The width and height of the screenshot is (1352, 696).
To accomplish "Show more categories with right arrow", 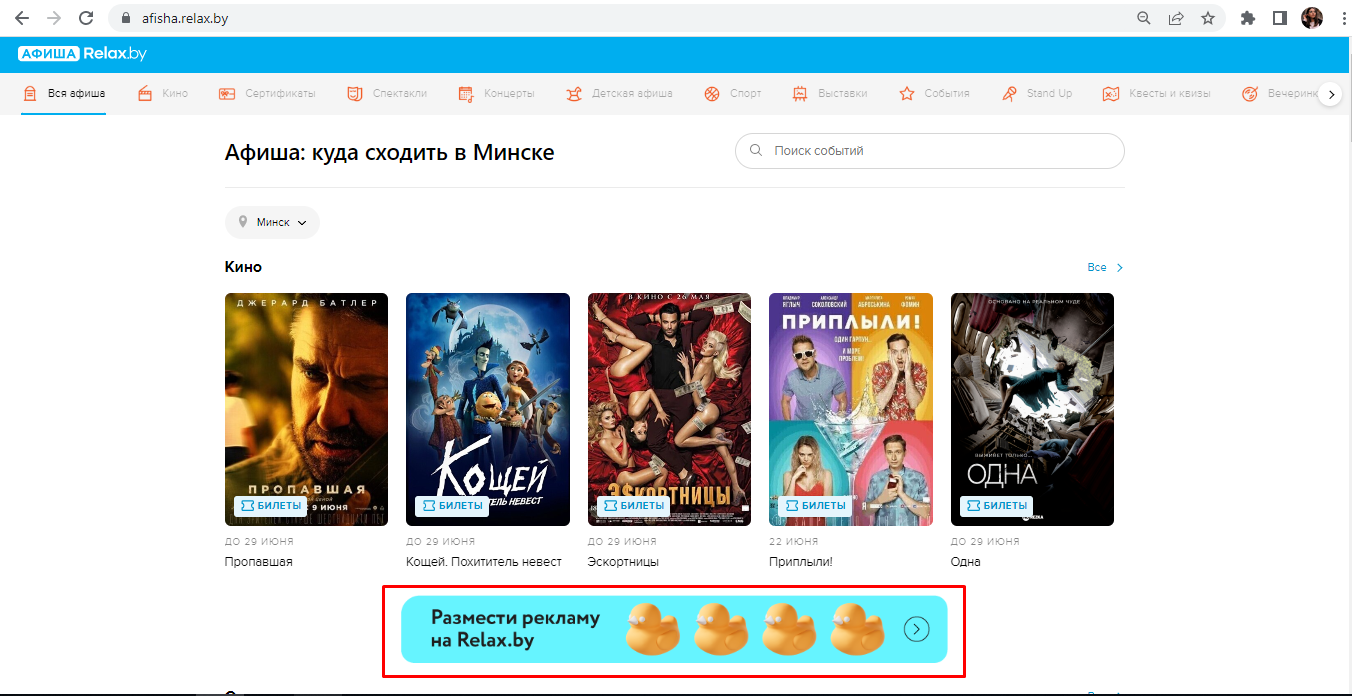I will click(x=1329, y=94).
